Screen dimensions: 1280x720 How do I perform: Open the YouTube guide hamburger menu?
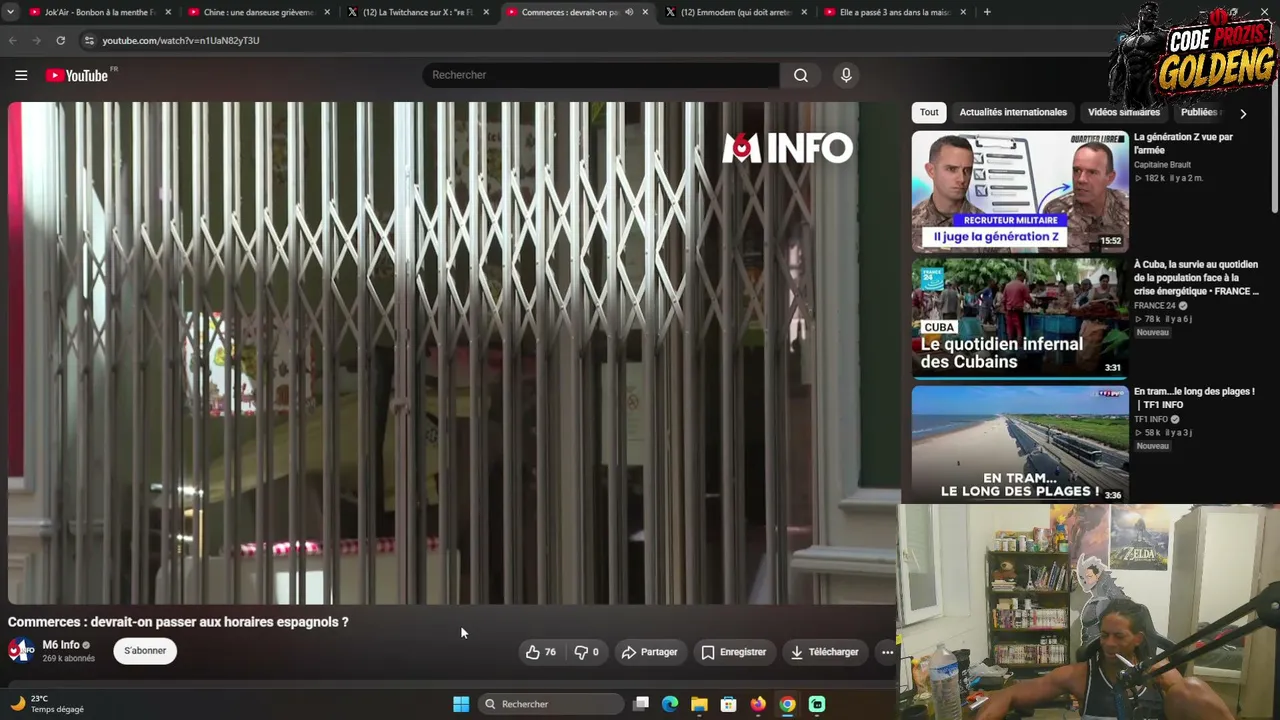point(21,75)
